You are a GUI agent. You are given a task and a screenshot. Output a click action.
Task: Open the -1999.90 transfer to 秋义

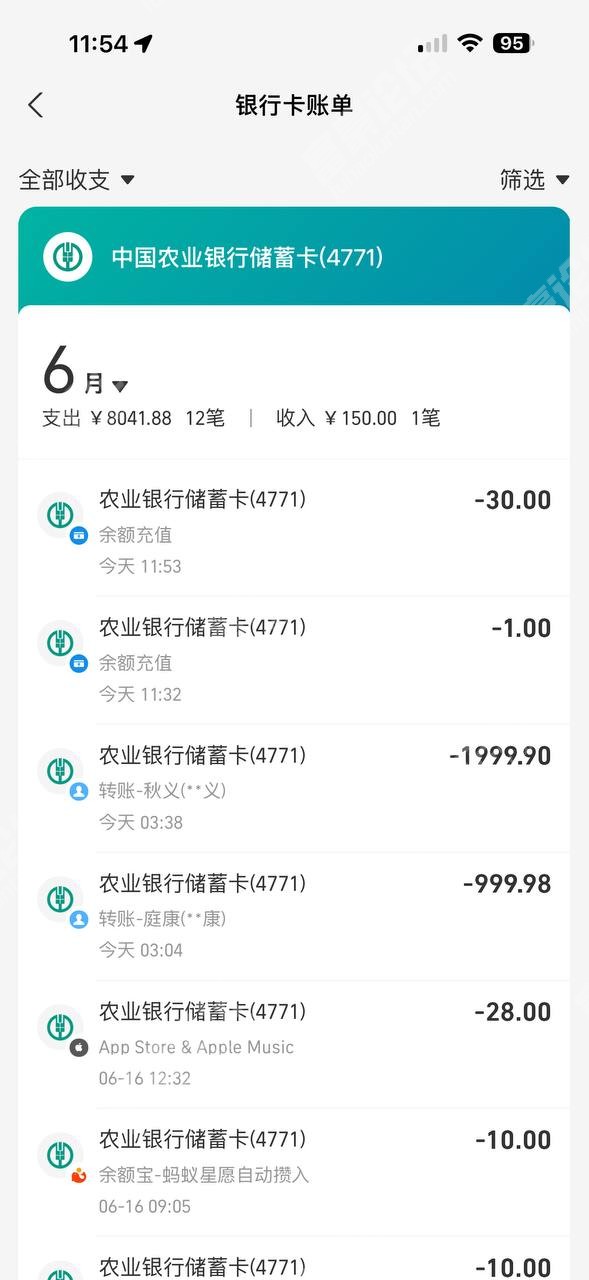(x=294, y=788)
